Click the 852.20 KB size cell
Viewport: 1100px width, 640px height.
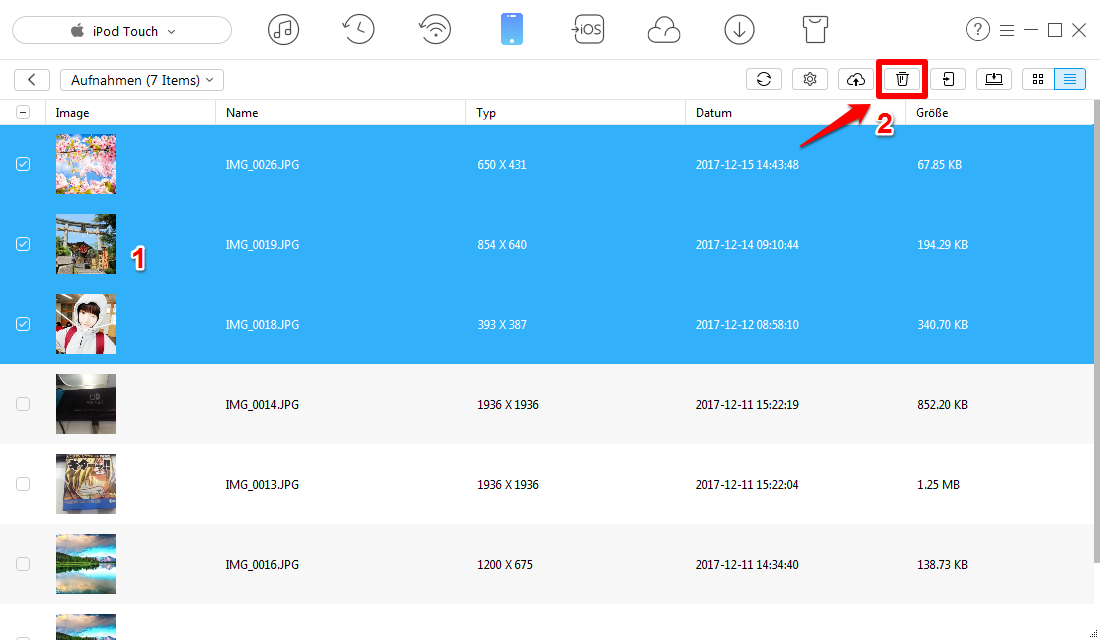click(x=942, y=405)
